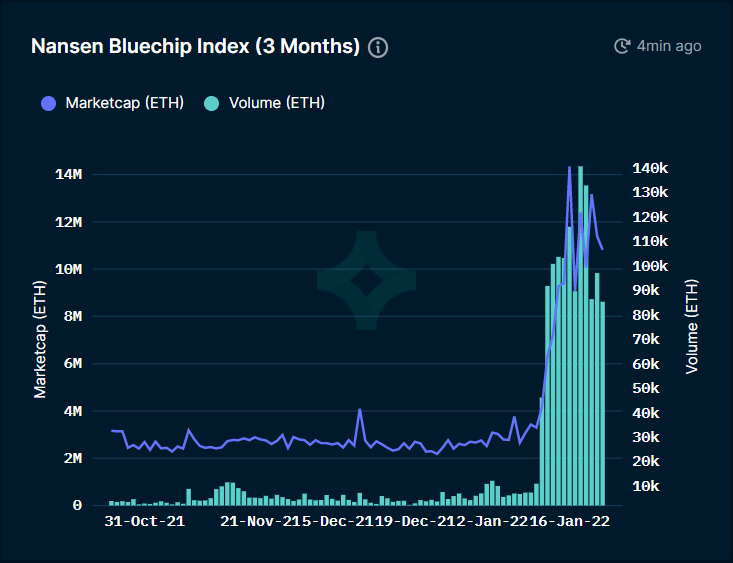Click the purple Marketcap legend dot
The image size is (733, 563).
click(x=49, y=103)
